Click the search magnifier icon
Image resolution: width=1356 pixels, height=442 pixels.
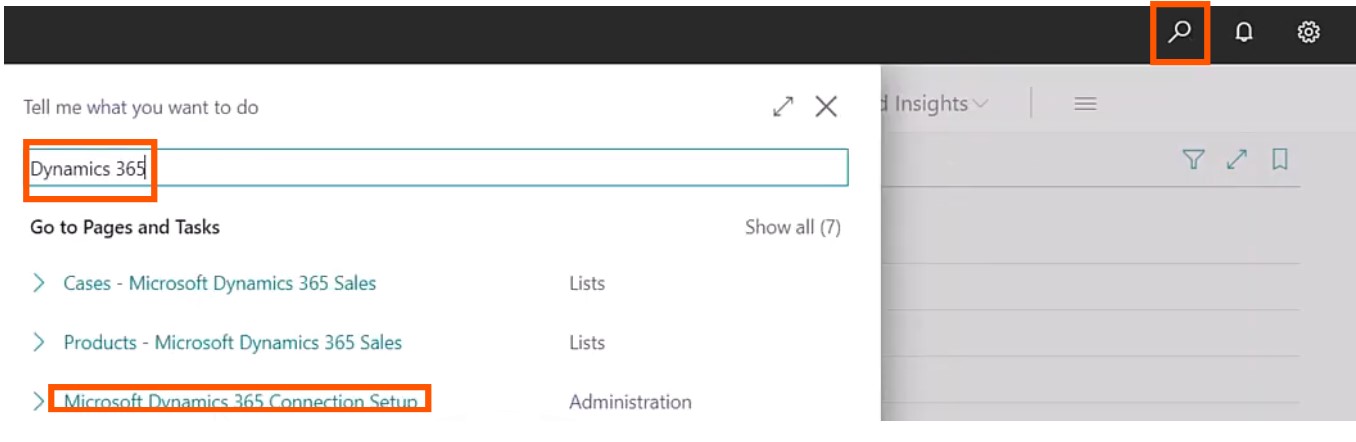tap(1180, 32)
